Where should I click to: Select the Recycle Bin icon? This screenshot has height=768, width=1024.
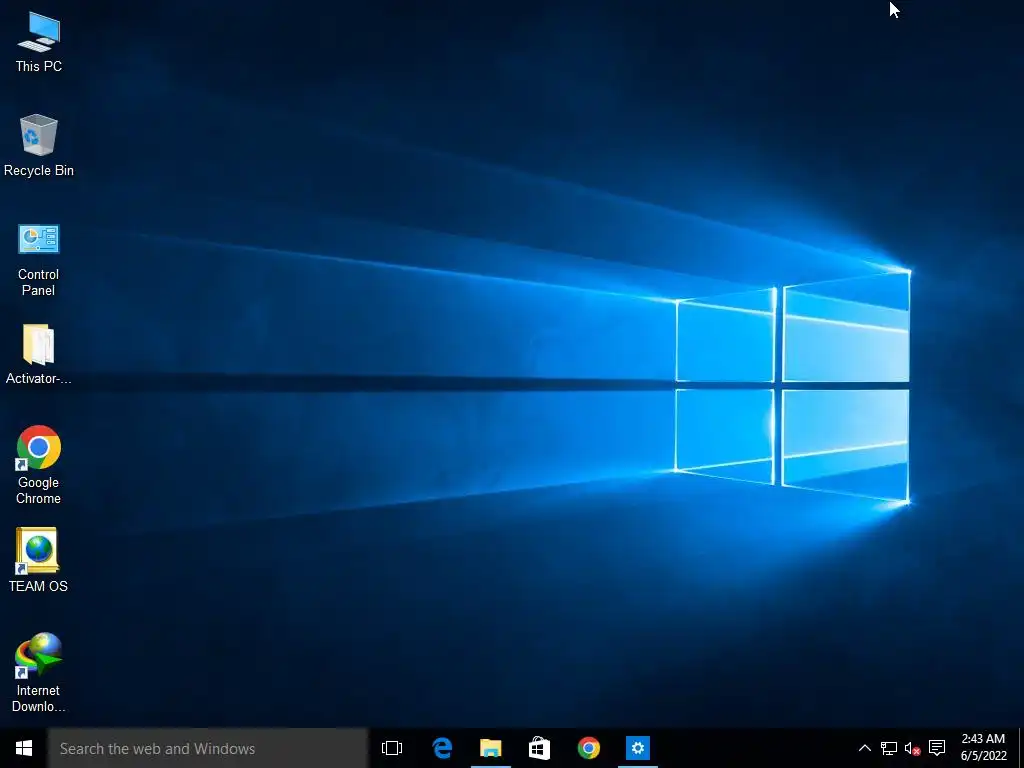point(39,146)
